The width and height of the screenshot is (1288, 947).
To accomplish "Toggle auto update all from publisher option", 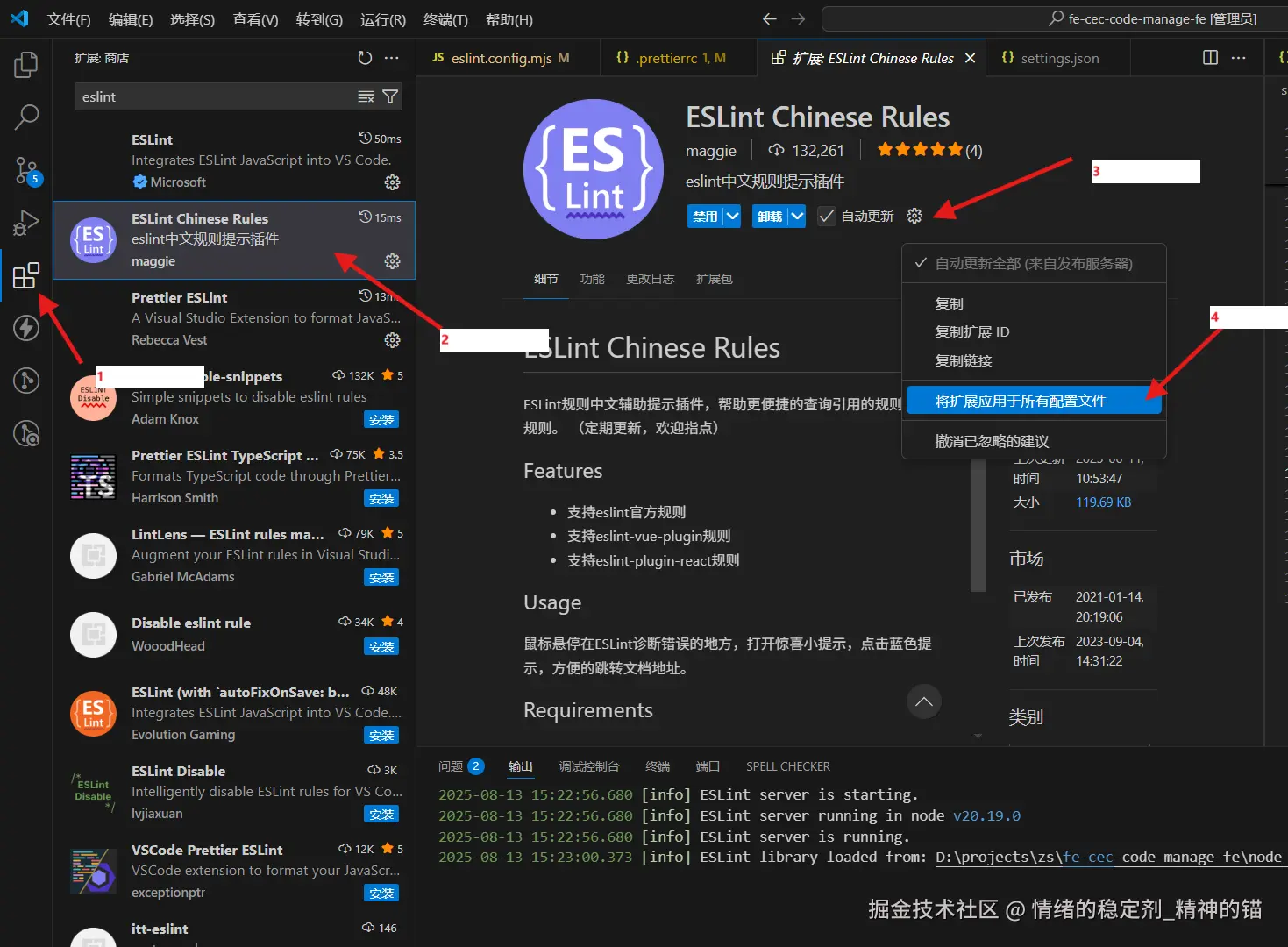I will tap(1034, 263).
